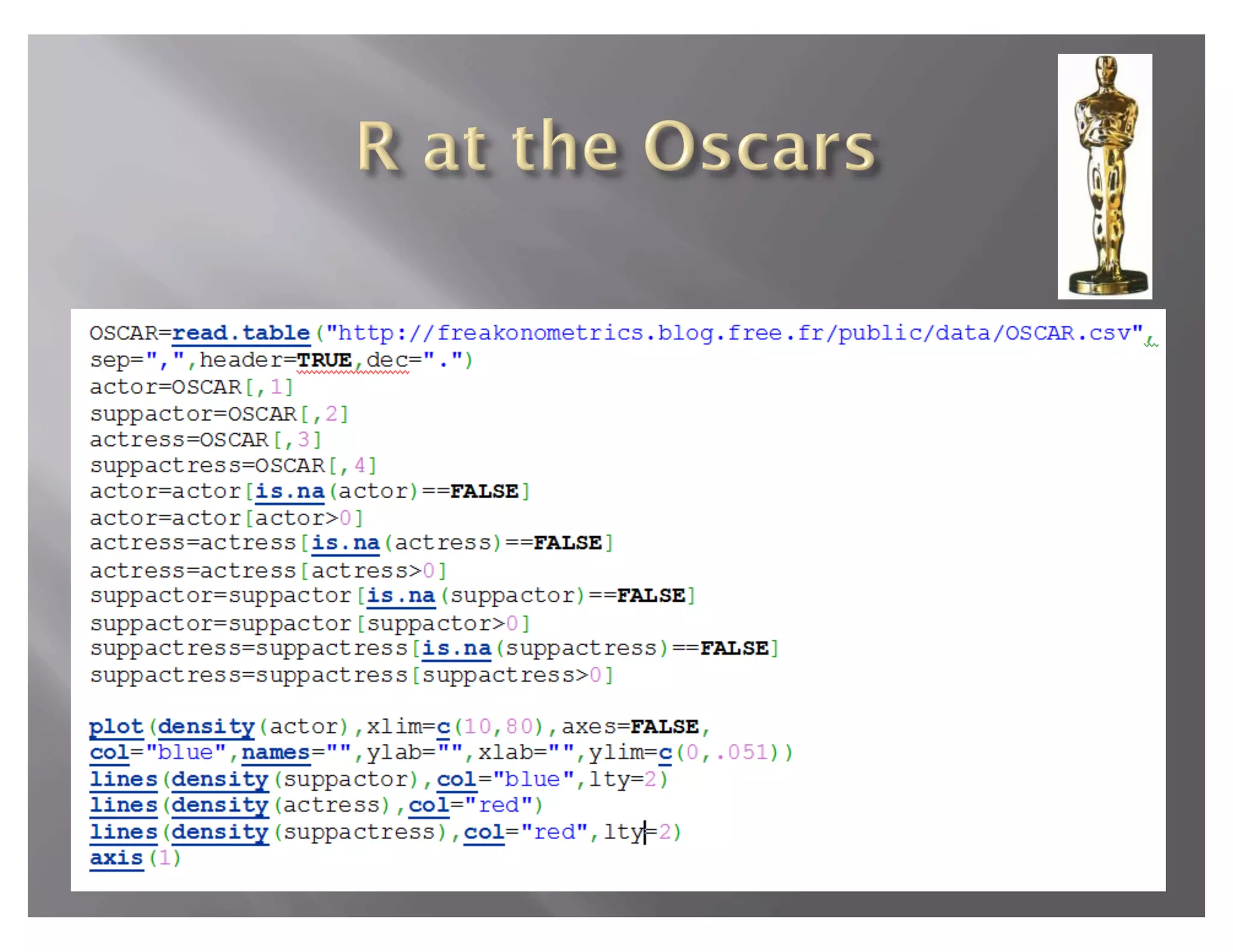The image size is (1233, 952).
Task: Open the read.table hyperlink
Action: (241, 333)
